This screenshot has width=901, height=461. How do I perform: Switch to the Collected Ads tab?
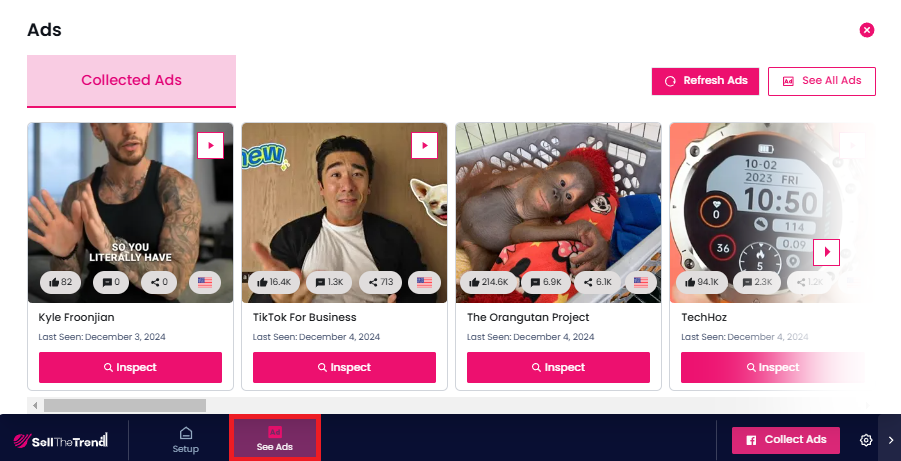132,80
